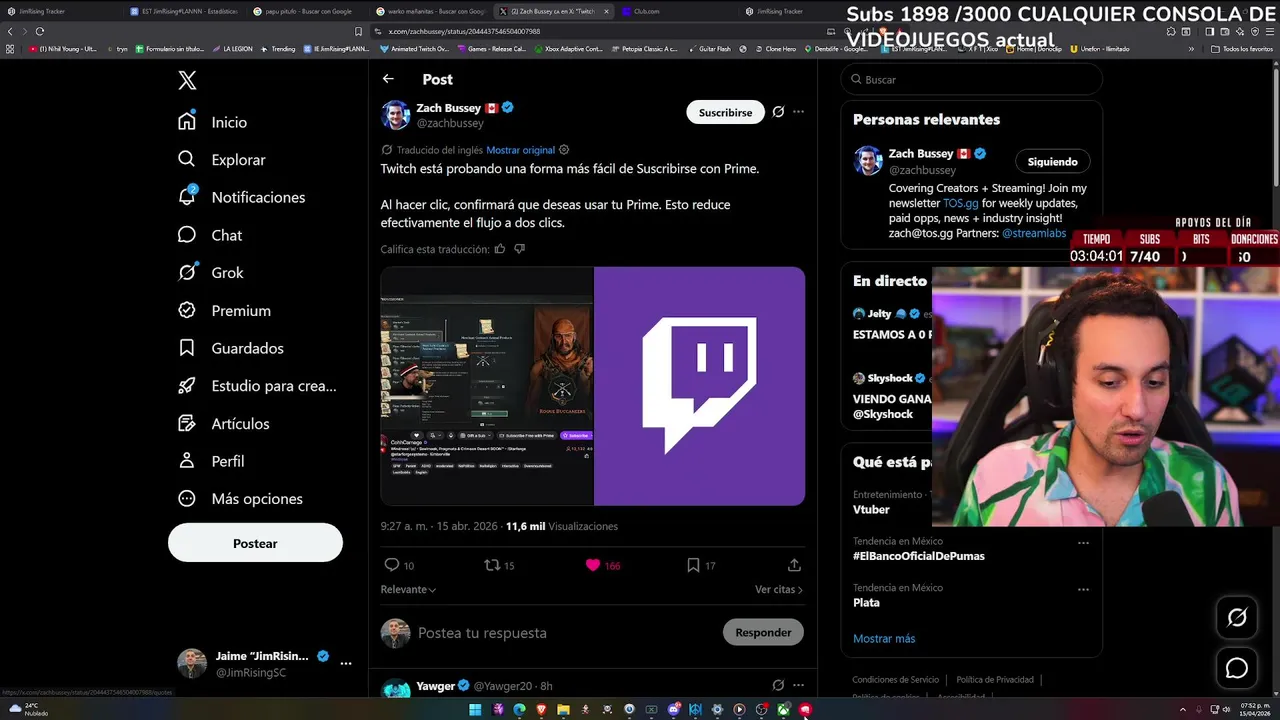Image resolution: width=1280 pixels, height=720 pixels.
Task: Open Explorar search in sidebar
Action: (x=221, y=160)
